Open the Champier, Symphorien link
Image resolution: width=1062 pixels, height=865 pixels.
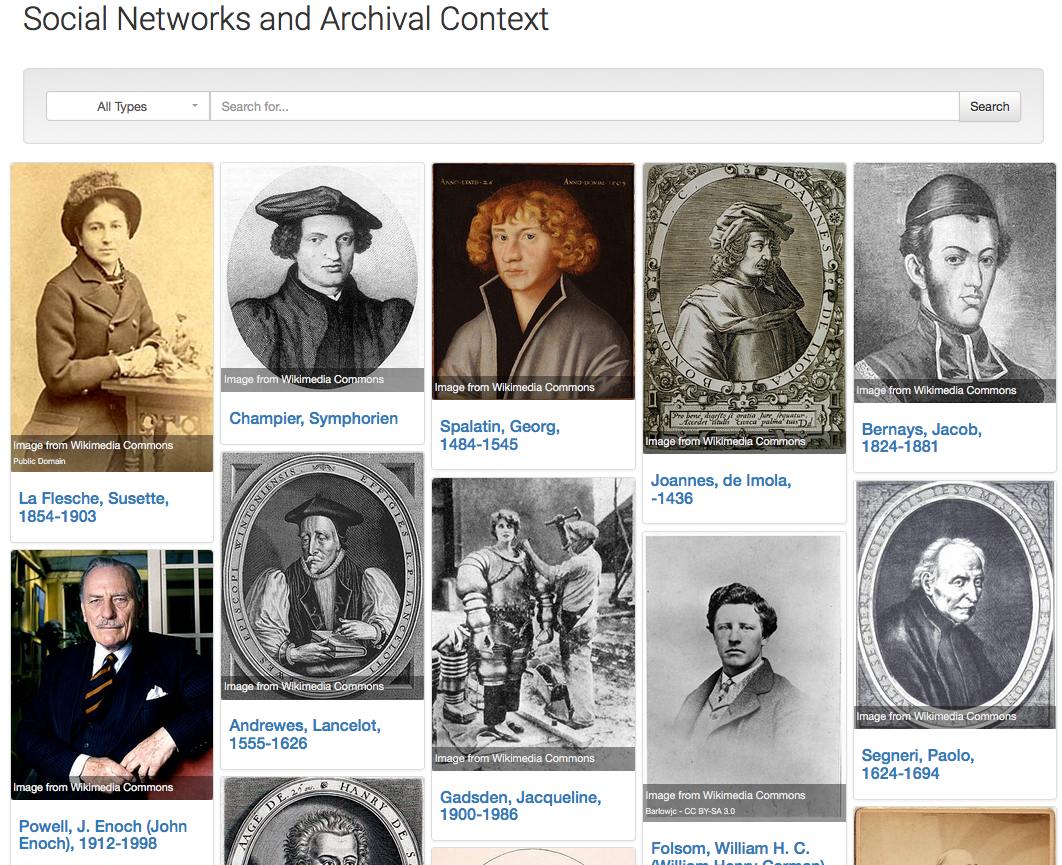pos(314,419)
